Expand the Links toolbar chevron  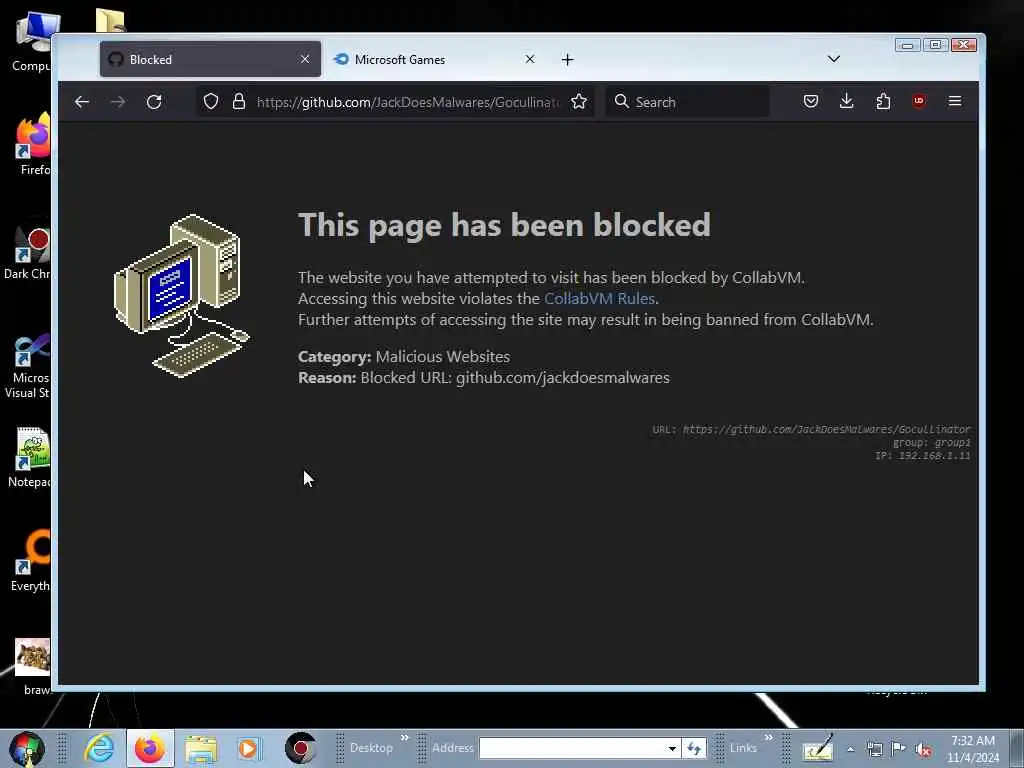click(768, 738)
